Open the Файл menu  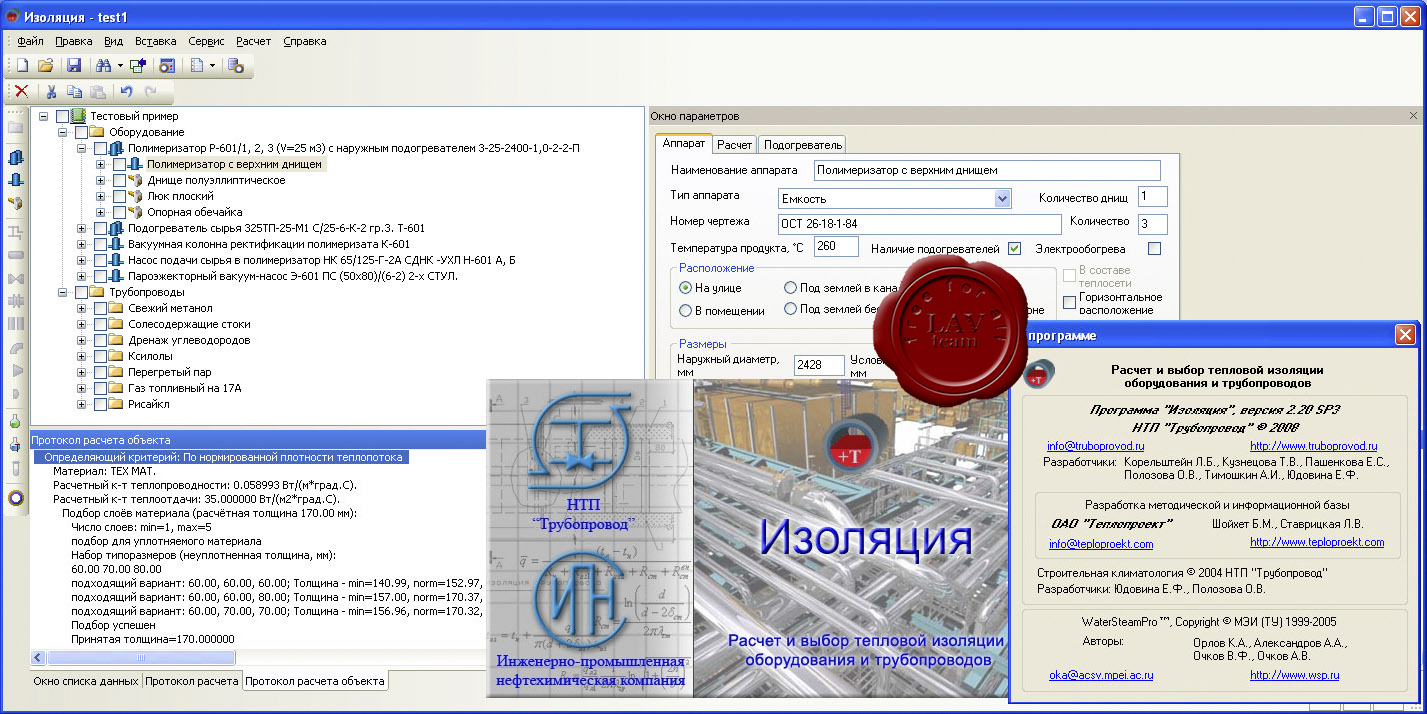click(x=30, y=41)
